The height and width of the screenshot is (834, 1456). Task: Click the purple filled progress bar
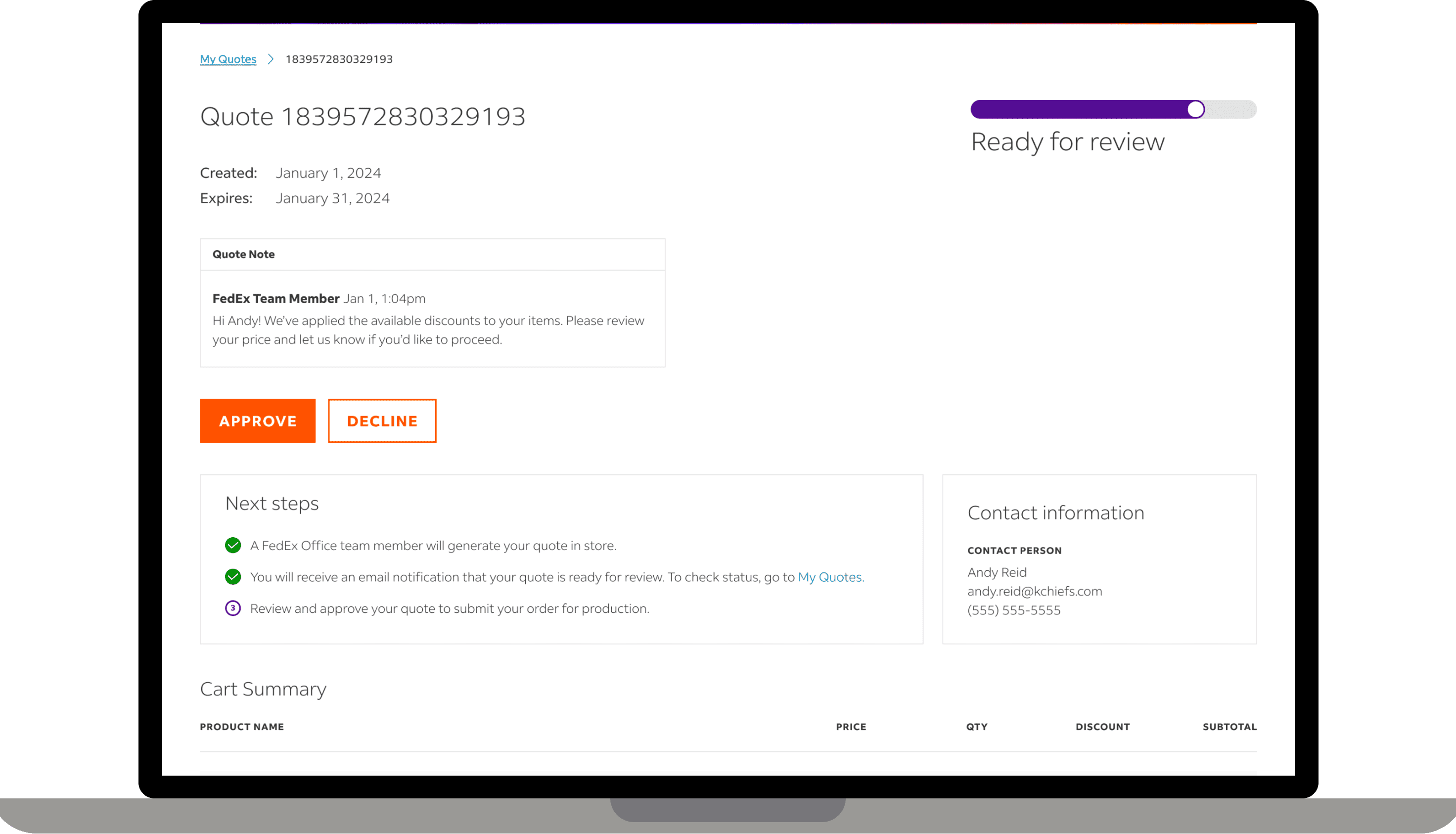[1076, 109]
